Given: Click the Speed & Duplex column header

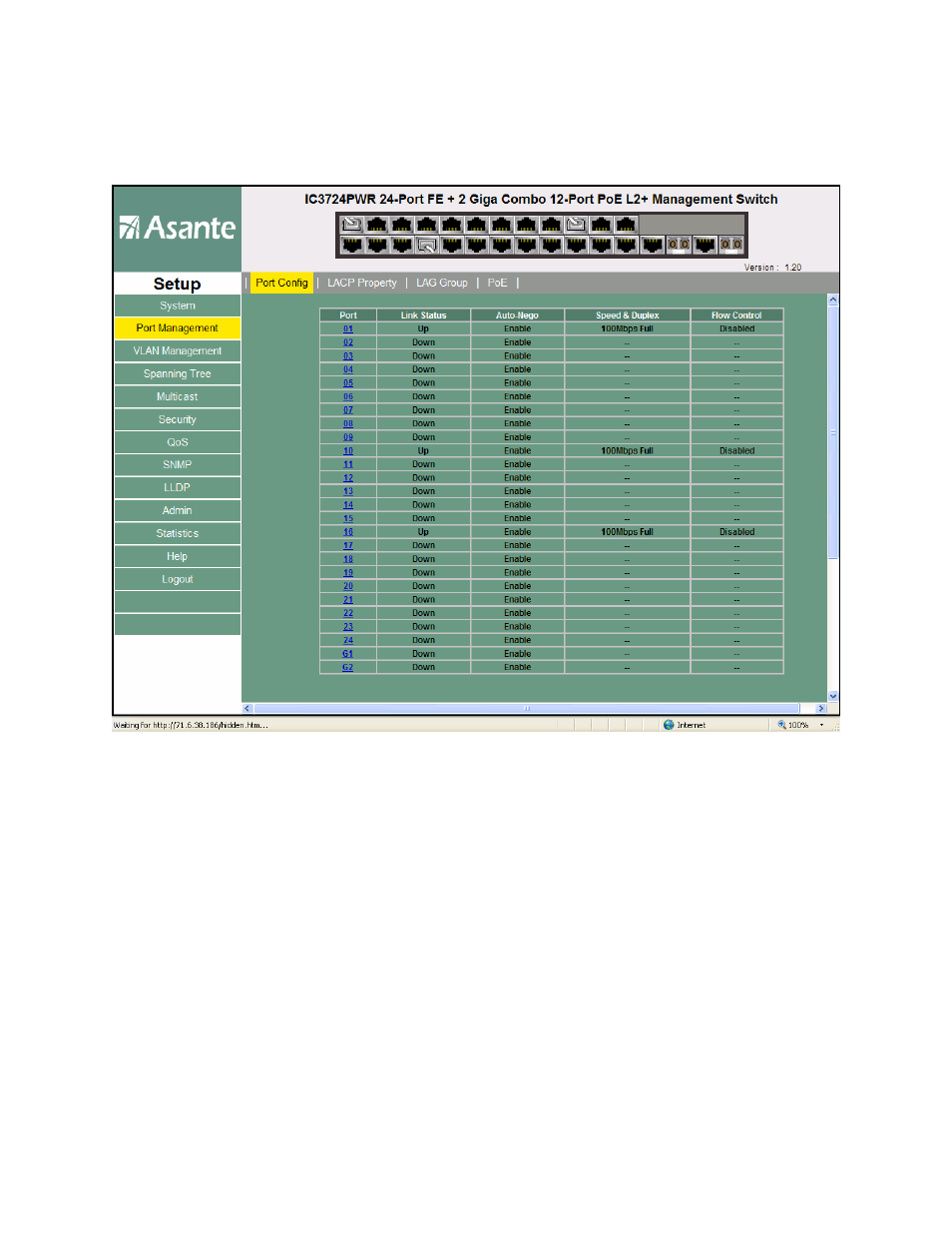Looking at the screenshot, I should (x=628, y=315).
